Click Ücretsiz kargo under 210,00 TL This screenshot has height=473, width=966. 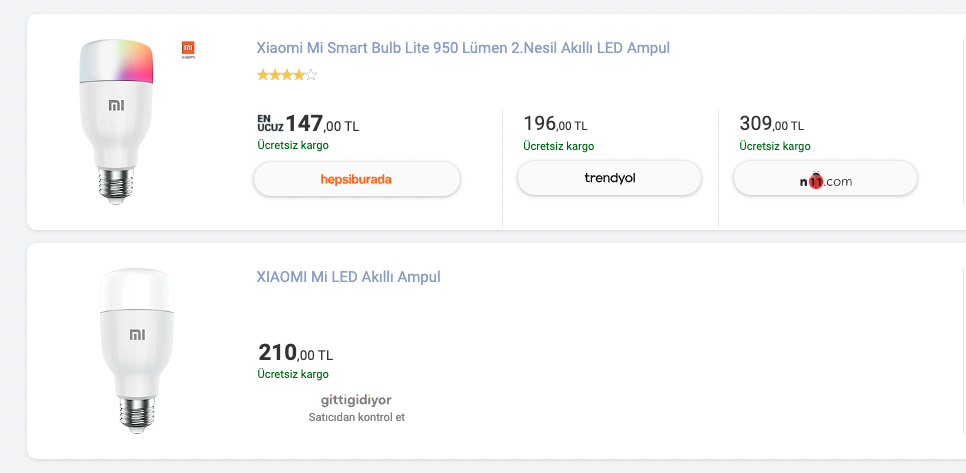293,374
